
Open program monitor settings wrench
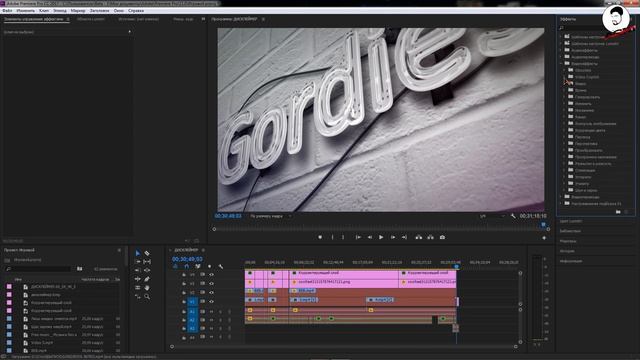tap(513, 216)
